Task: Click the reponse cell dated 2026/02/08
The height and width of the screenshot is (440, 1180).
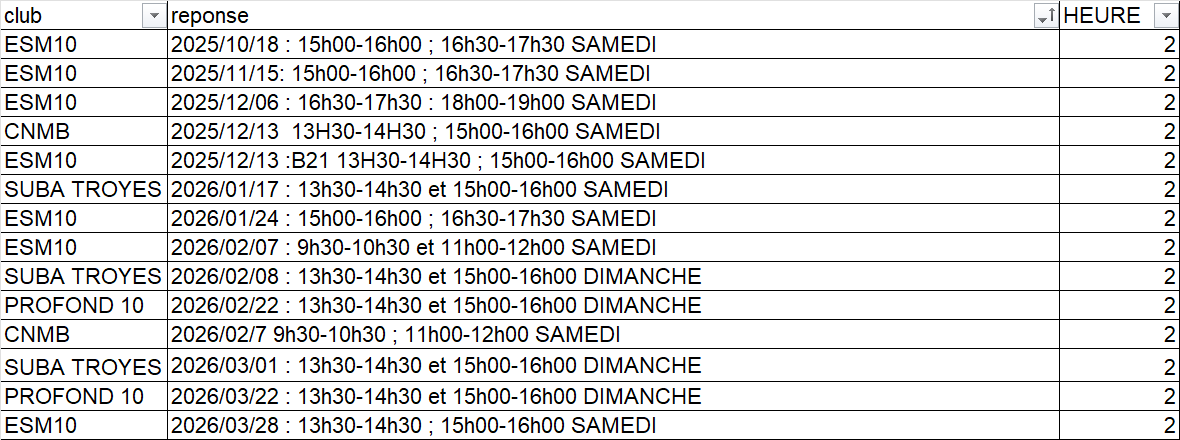Action: click(436, 276)
